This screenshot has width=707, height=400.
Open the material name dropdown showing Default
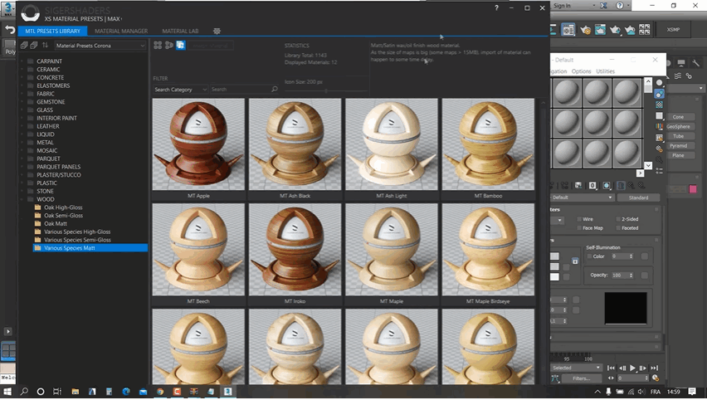[x=582, y=198]
